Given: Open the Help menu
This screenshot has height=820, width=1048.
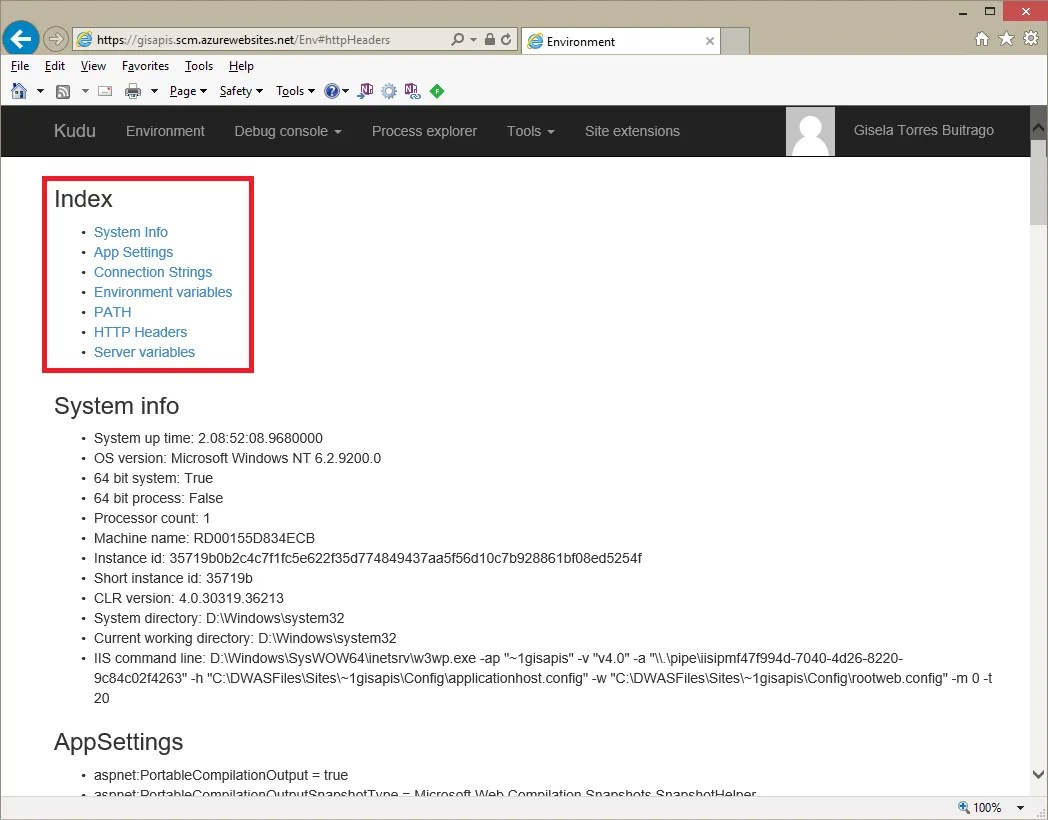Looking at the screenshot, I should pos(241,65).
